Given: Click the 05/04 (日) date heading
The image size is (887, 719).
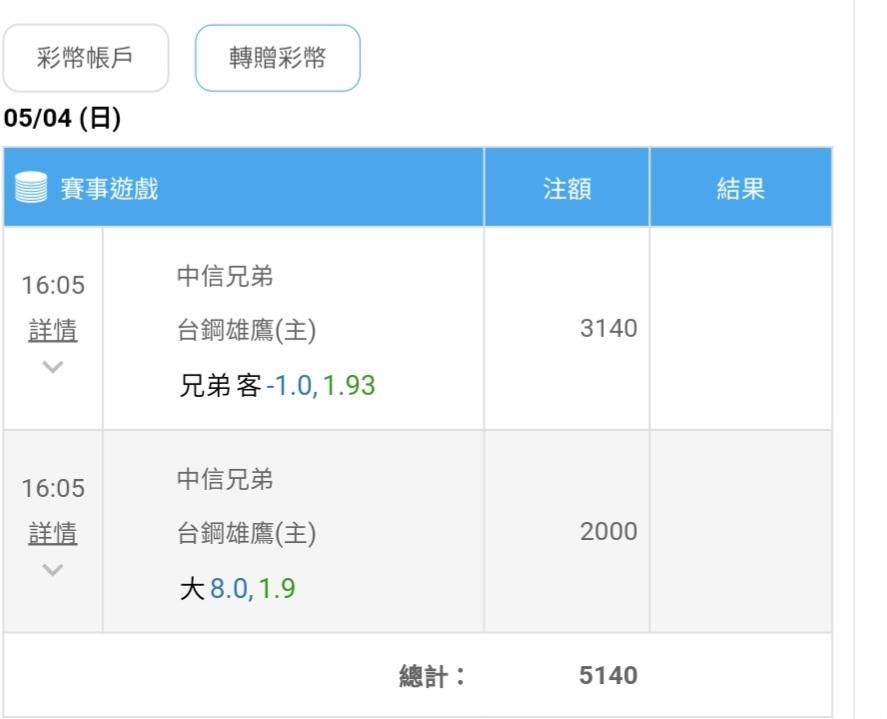Looking at the screenshot, I should (62, 119).
